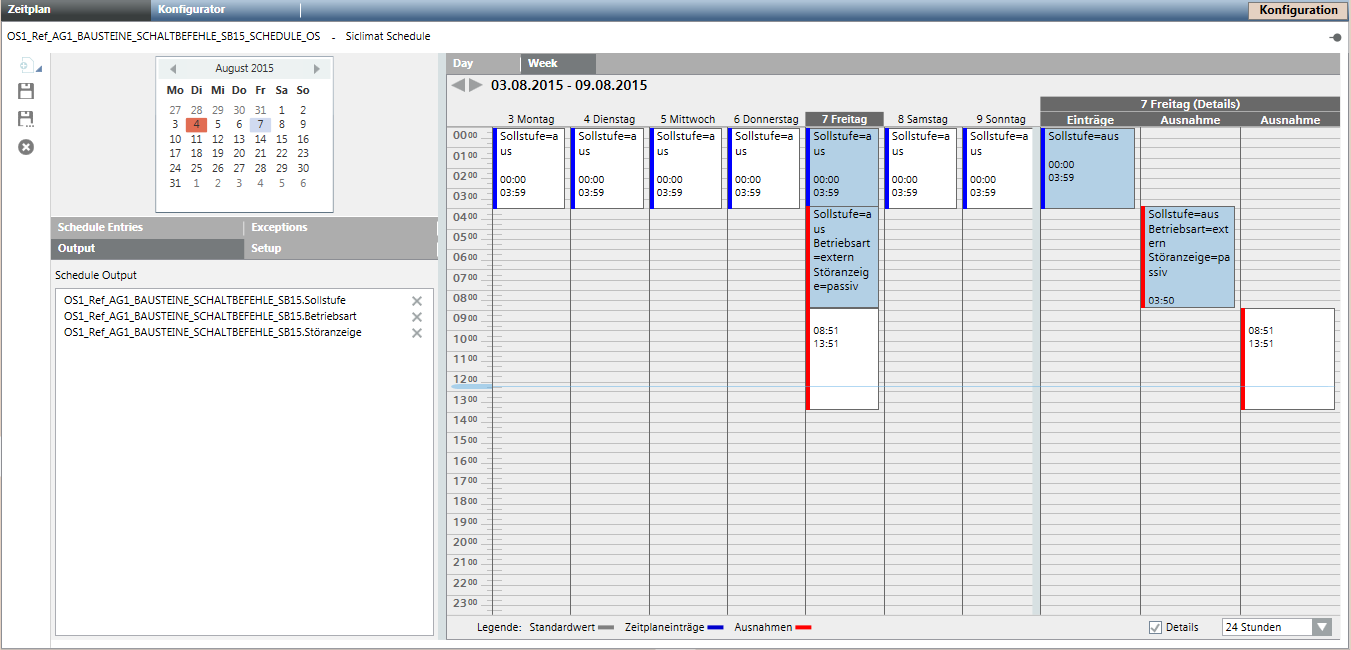This screenshot has height=650, width=1351.
Task: Click the round delete X icon
Action: pos(26,147)
